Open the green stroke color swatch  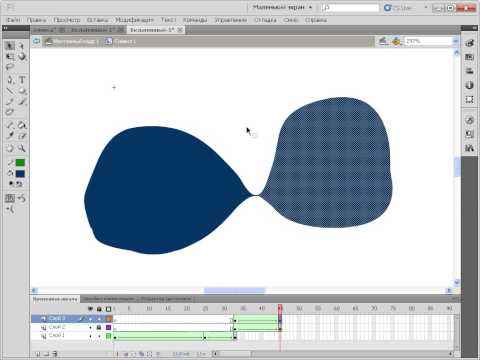click(20, 163)
